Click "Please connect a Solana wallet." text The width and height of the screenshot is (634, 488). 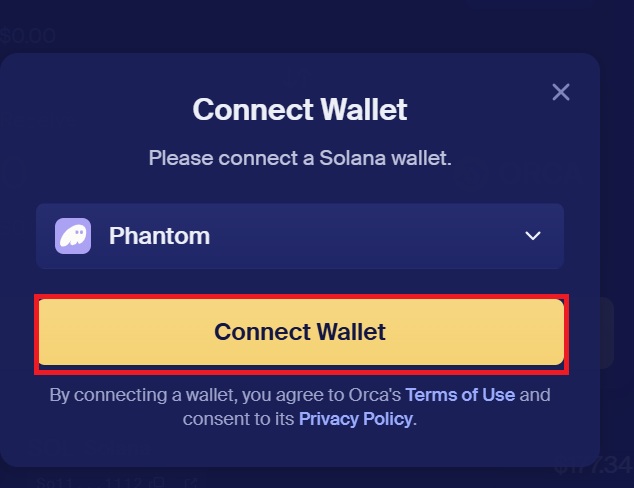click(300, 158)
